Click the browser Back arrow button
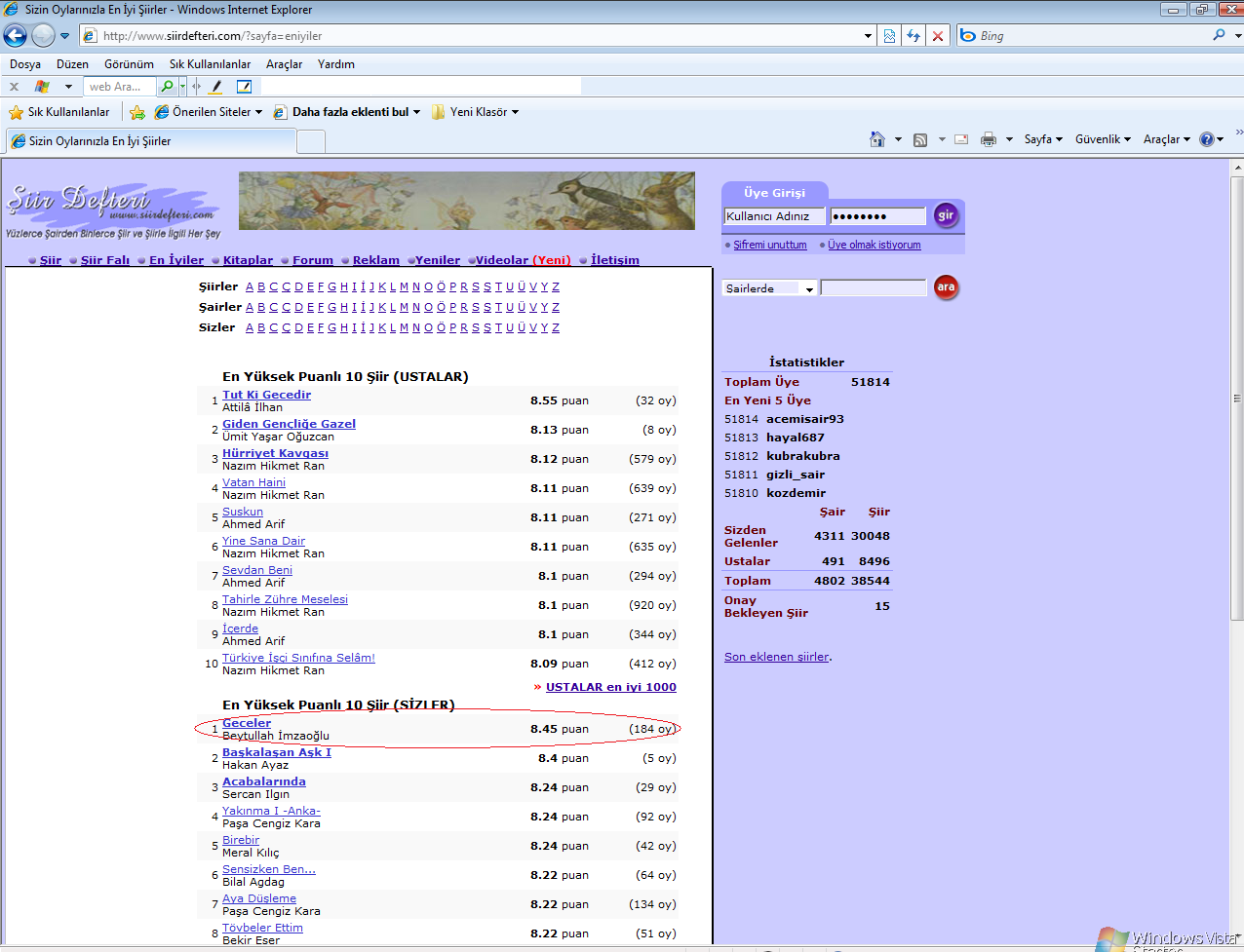The width and height of the screenshot is (1244, 952). (x=16, y=36)
